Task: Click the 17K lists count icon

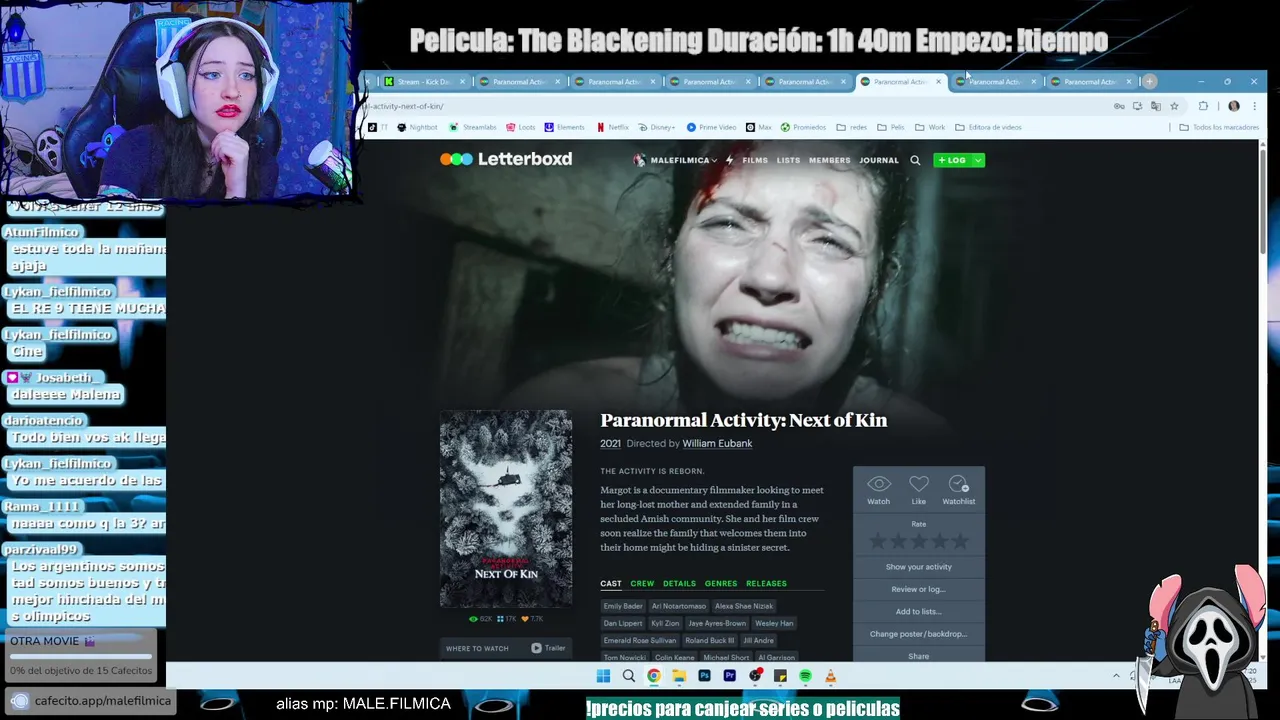Action: (506, 619)
